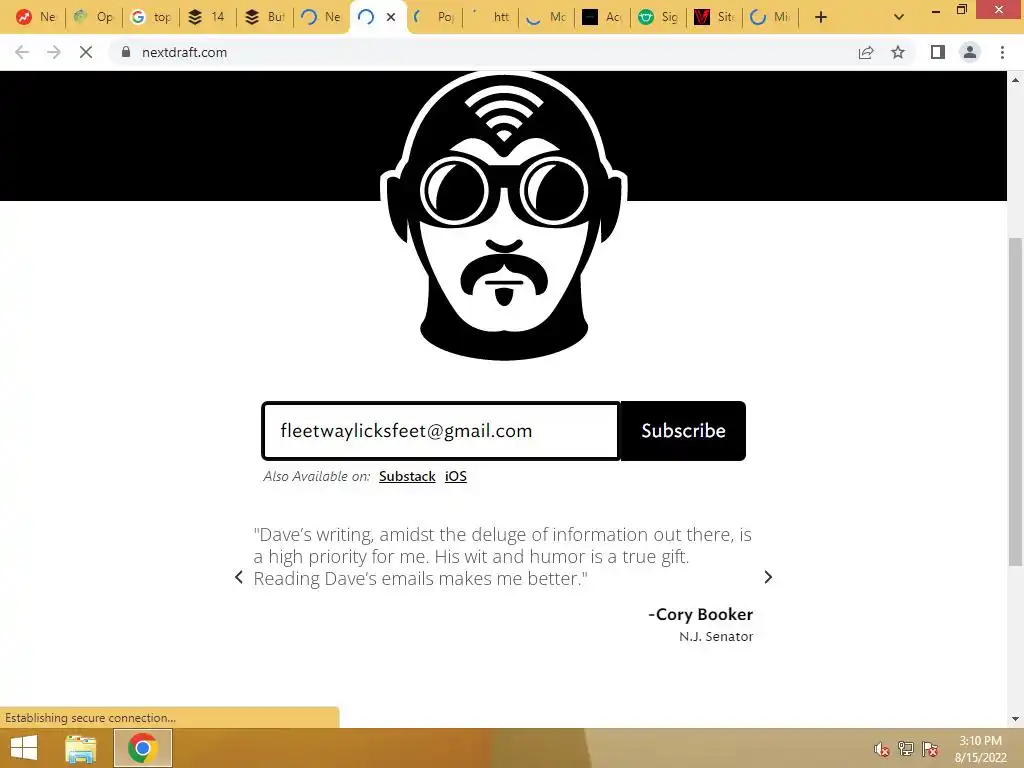Open the Substack link
Screen dimensions: 1024x768
[x=407, y=476]
